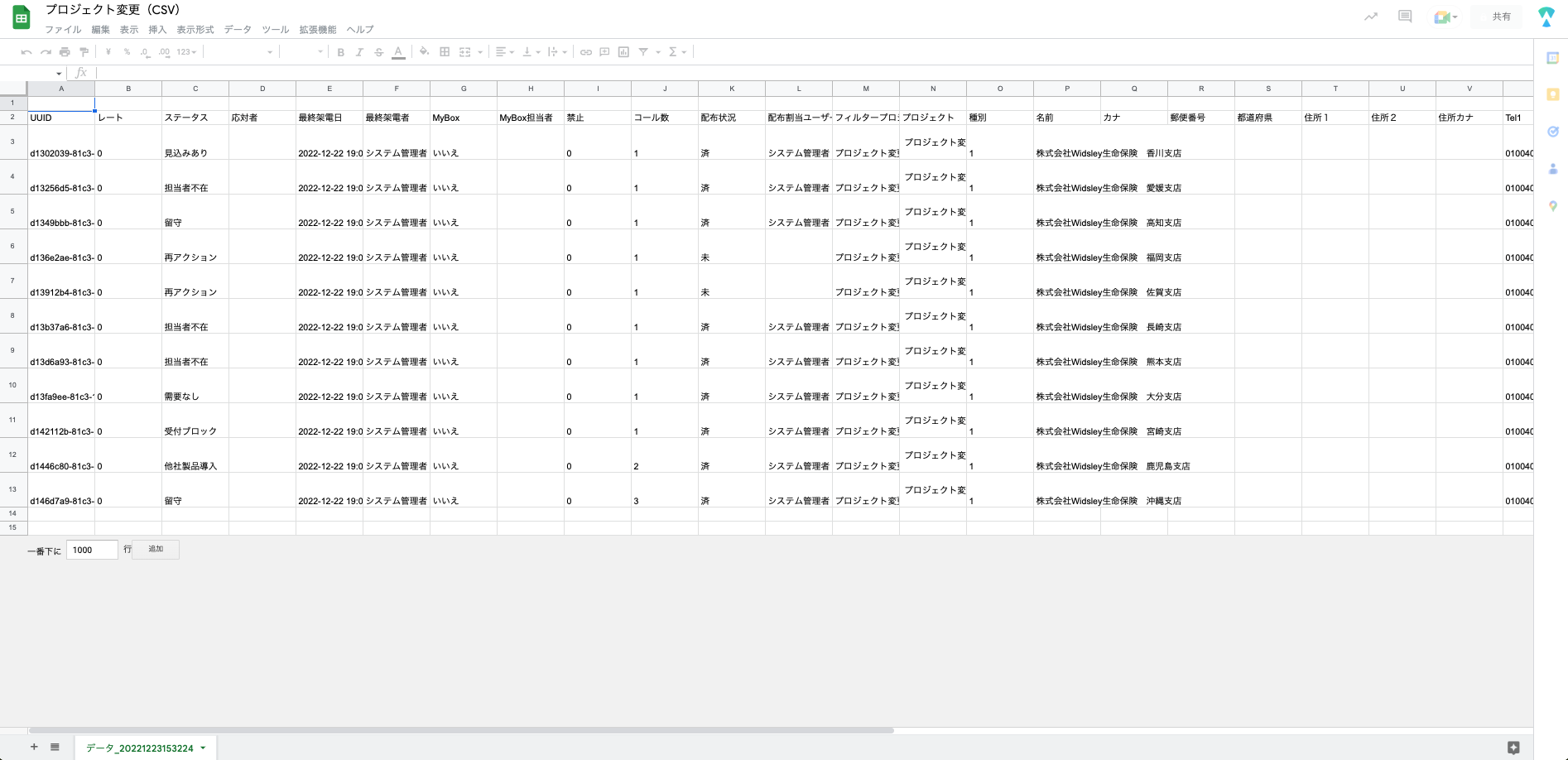
Task: Click the 追加 button to add rows
Action: coord(156,550)
